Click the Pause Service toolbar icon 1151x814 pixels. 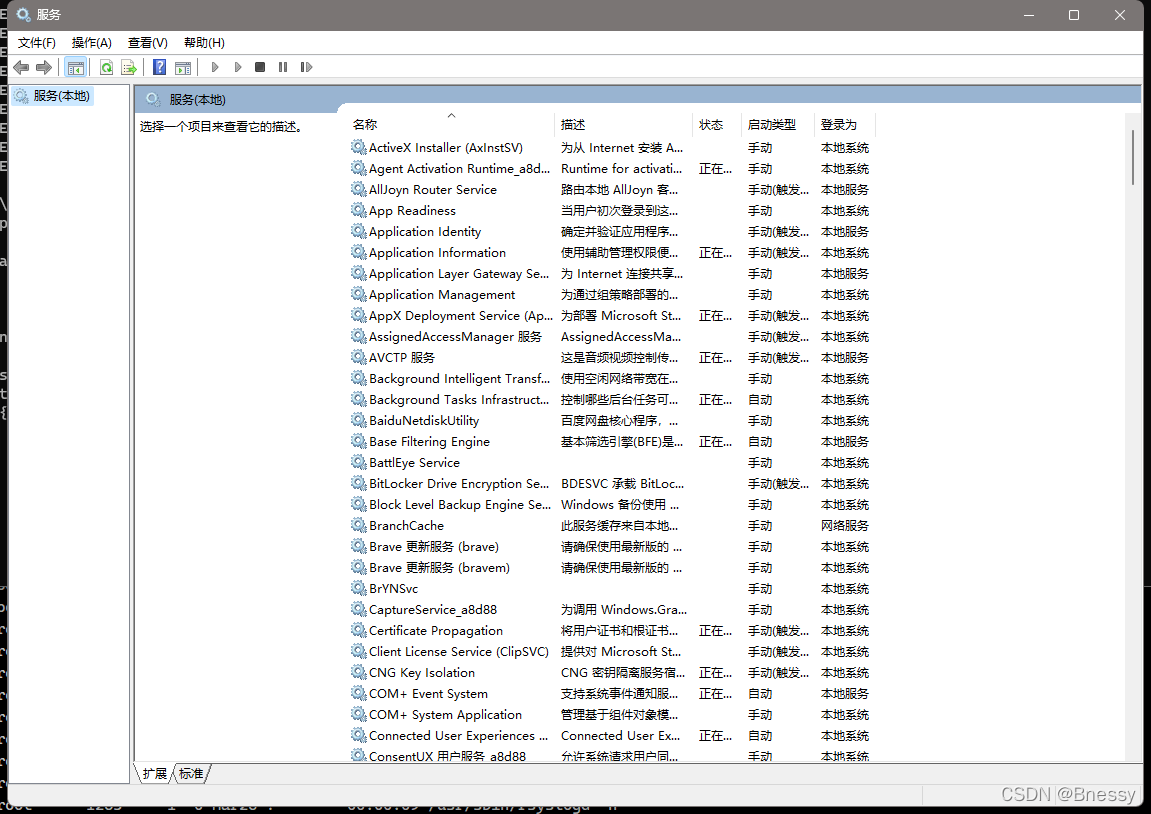283,68
